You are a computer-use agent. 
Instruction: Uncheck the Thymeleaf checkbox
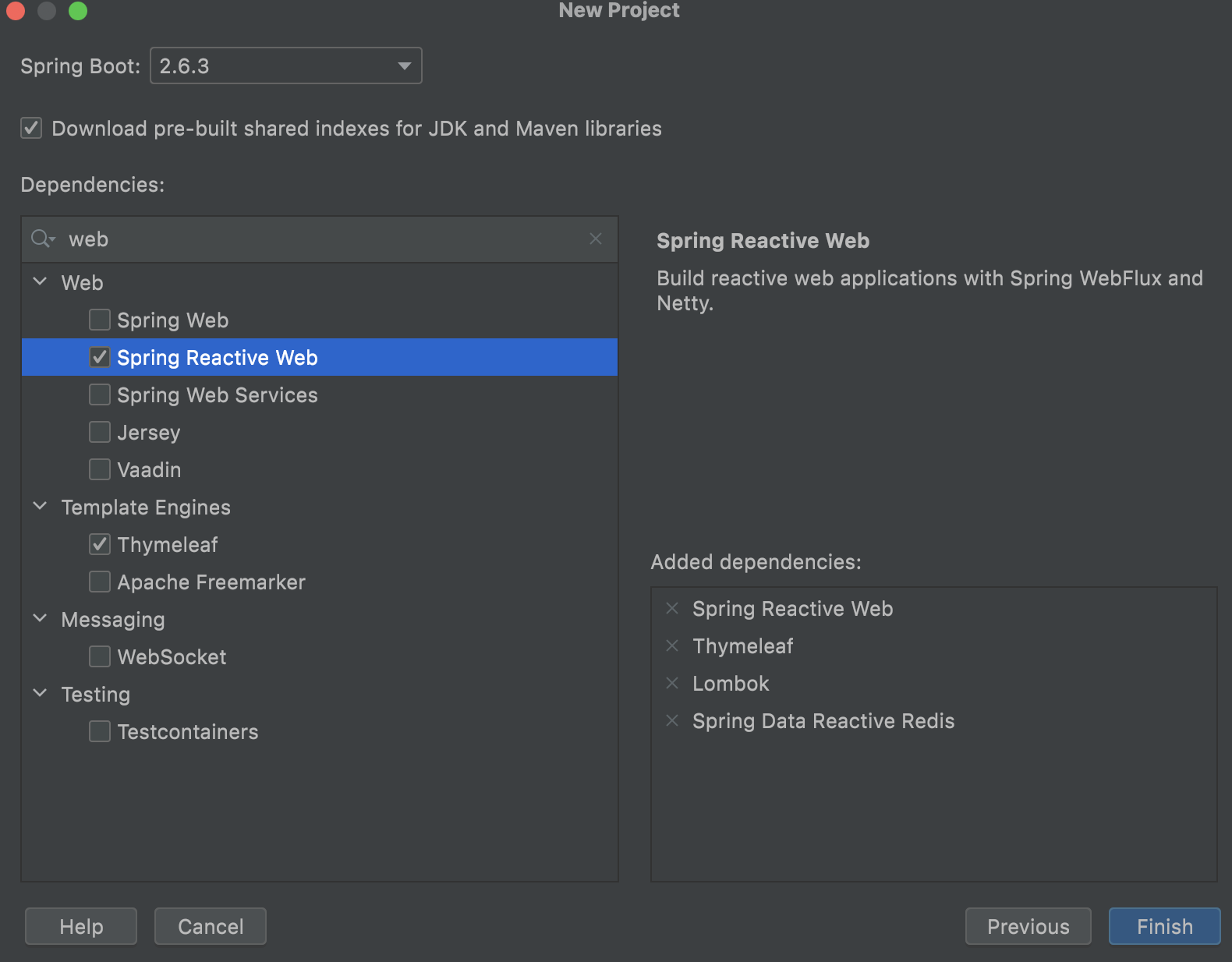(x=100, y=544)
